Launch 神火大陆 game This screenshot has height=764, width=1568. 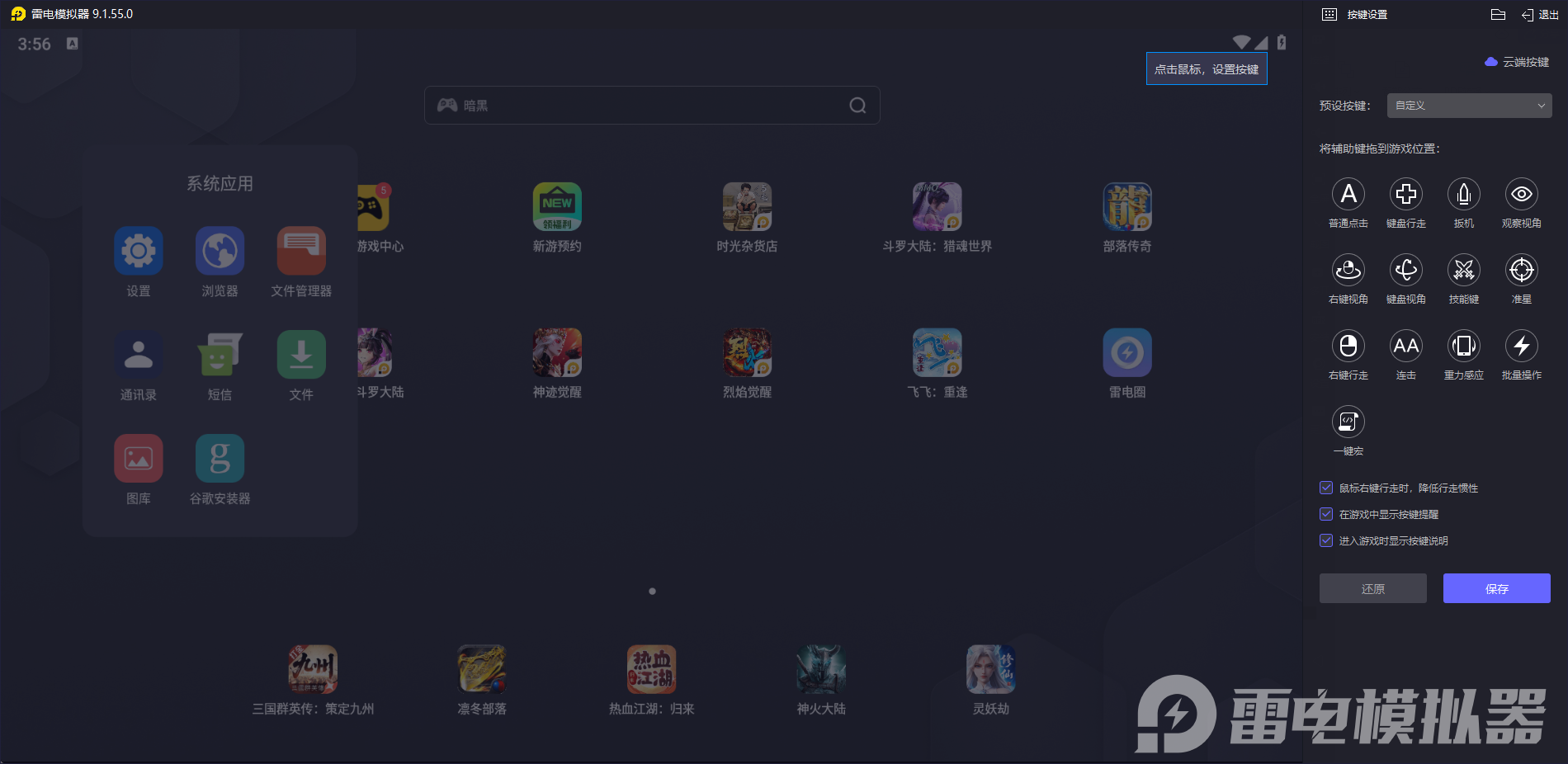(x=821, y=669)
